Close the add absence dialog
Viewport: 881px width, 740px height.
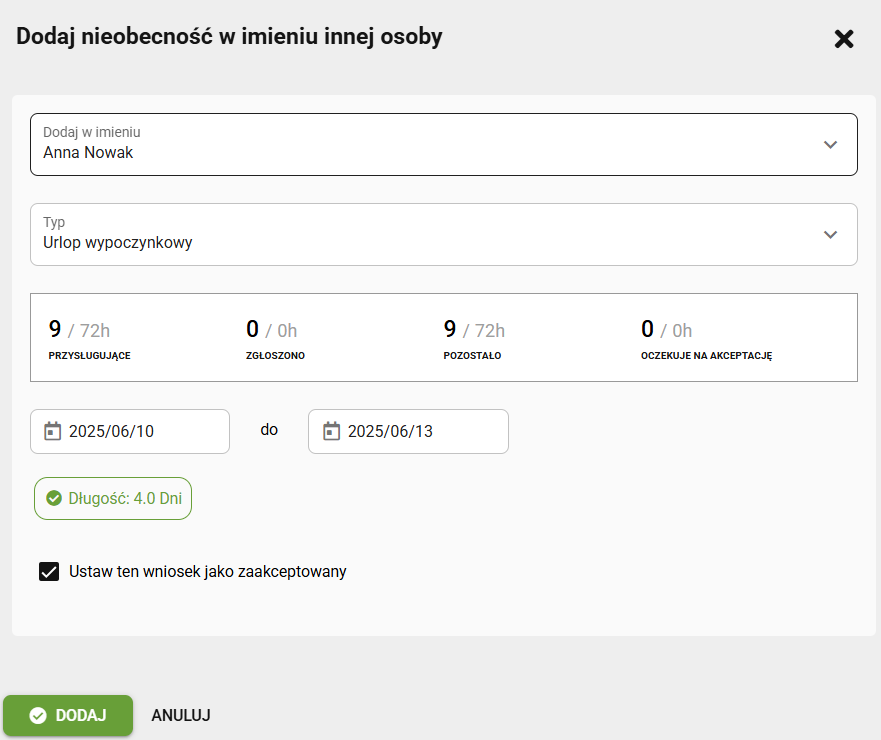coord(844,39)
